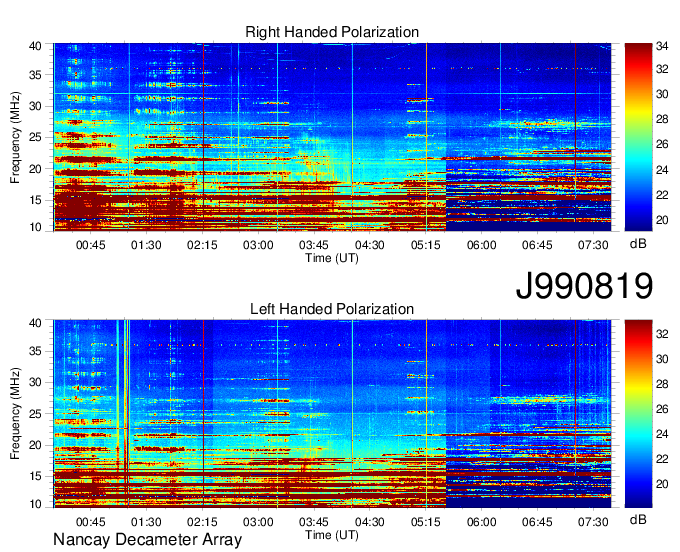
Task: Click 06:45 time tick on Left Handed plot
Action: 537,522
